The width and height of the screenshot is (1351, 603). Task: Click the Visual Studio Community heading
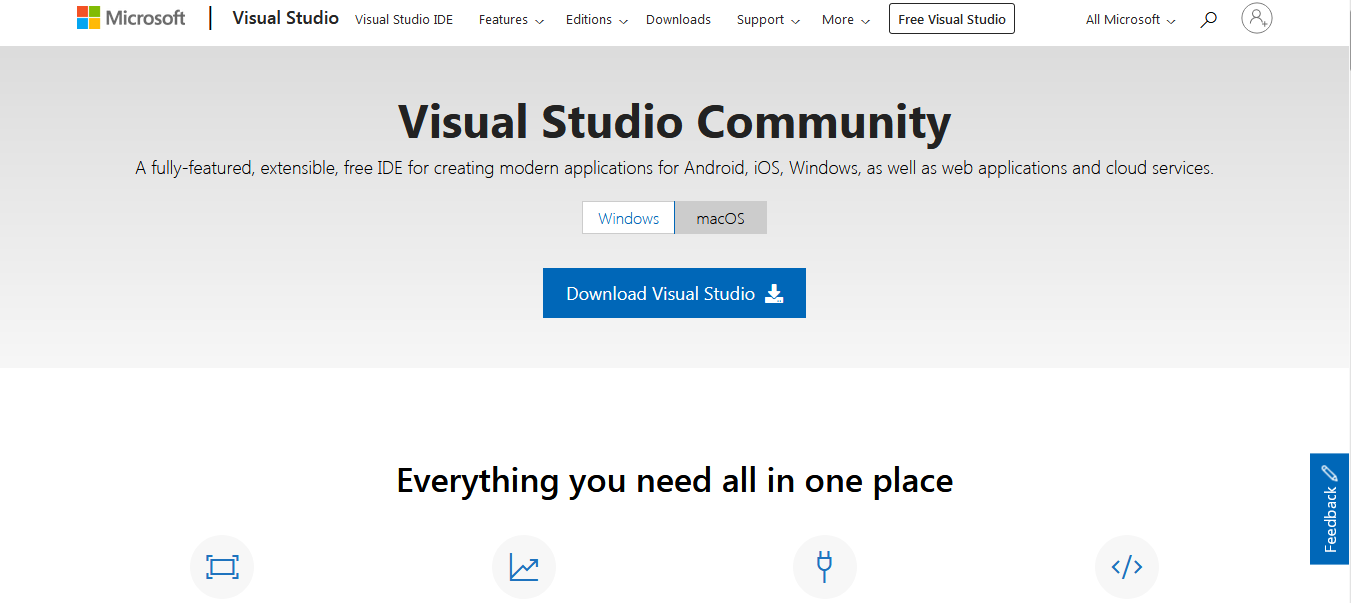[675, 122]
